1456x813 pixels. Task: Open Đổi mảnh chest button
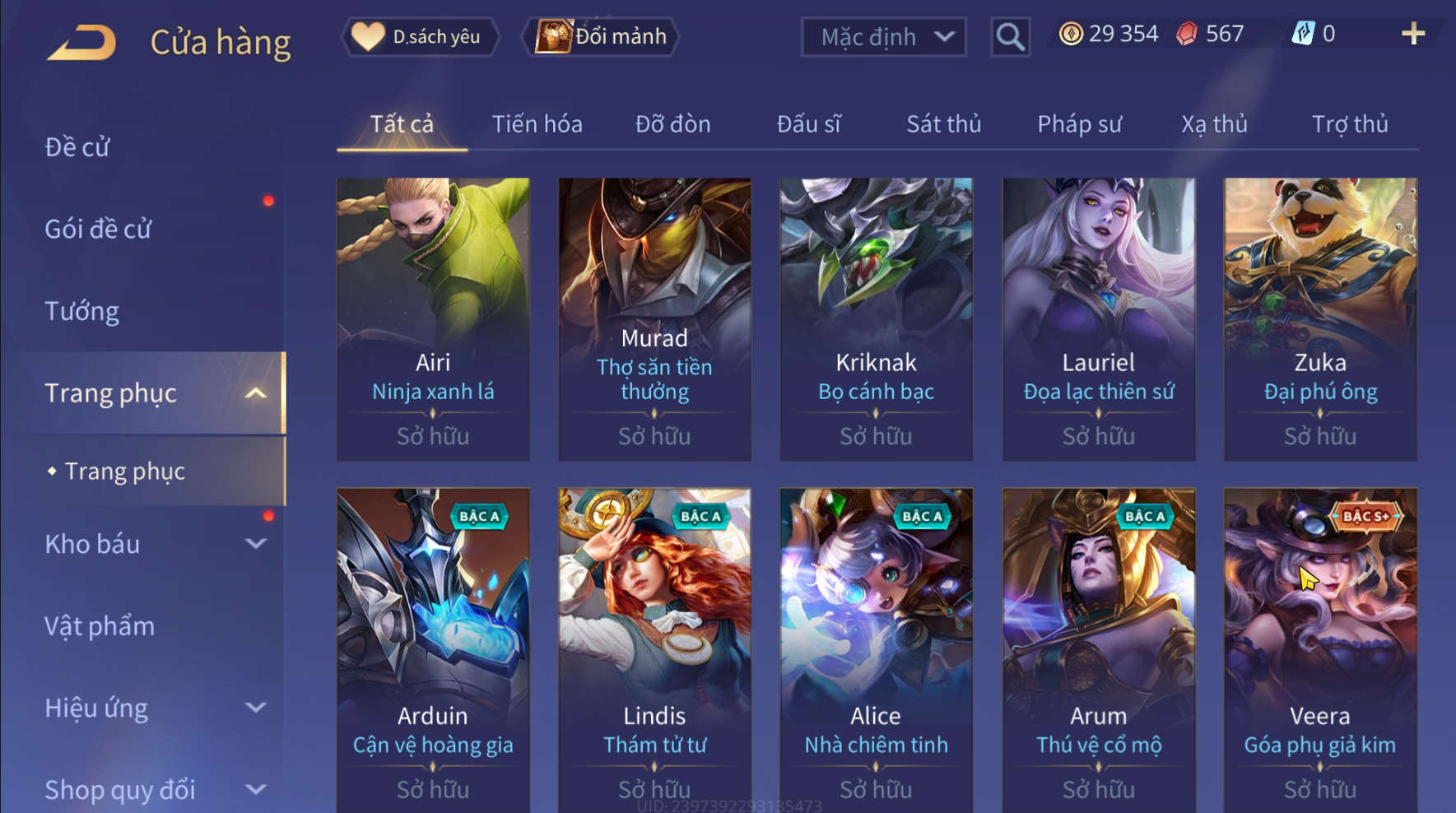point(601,37)
